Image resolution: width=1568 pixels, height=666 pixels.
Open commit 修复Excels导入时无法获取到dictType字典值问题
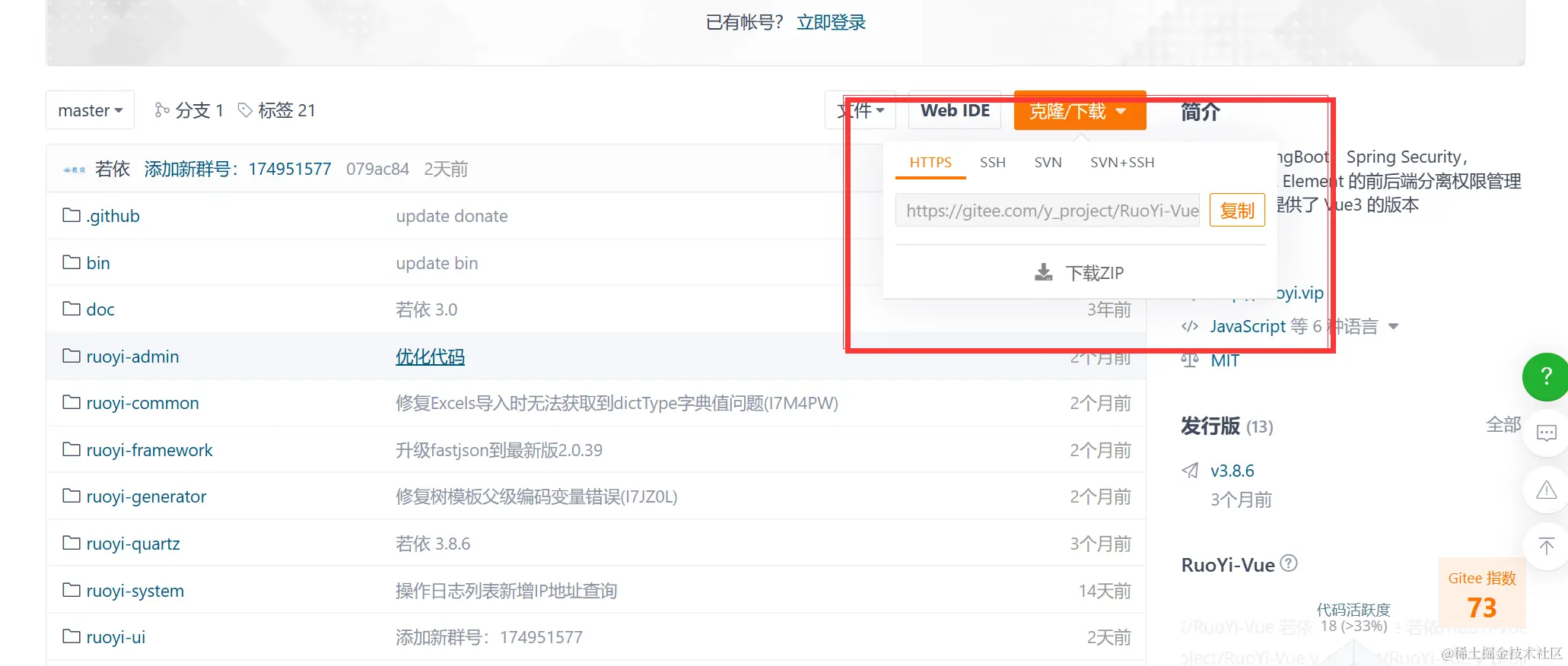click(x=617, y=403)
